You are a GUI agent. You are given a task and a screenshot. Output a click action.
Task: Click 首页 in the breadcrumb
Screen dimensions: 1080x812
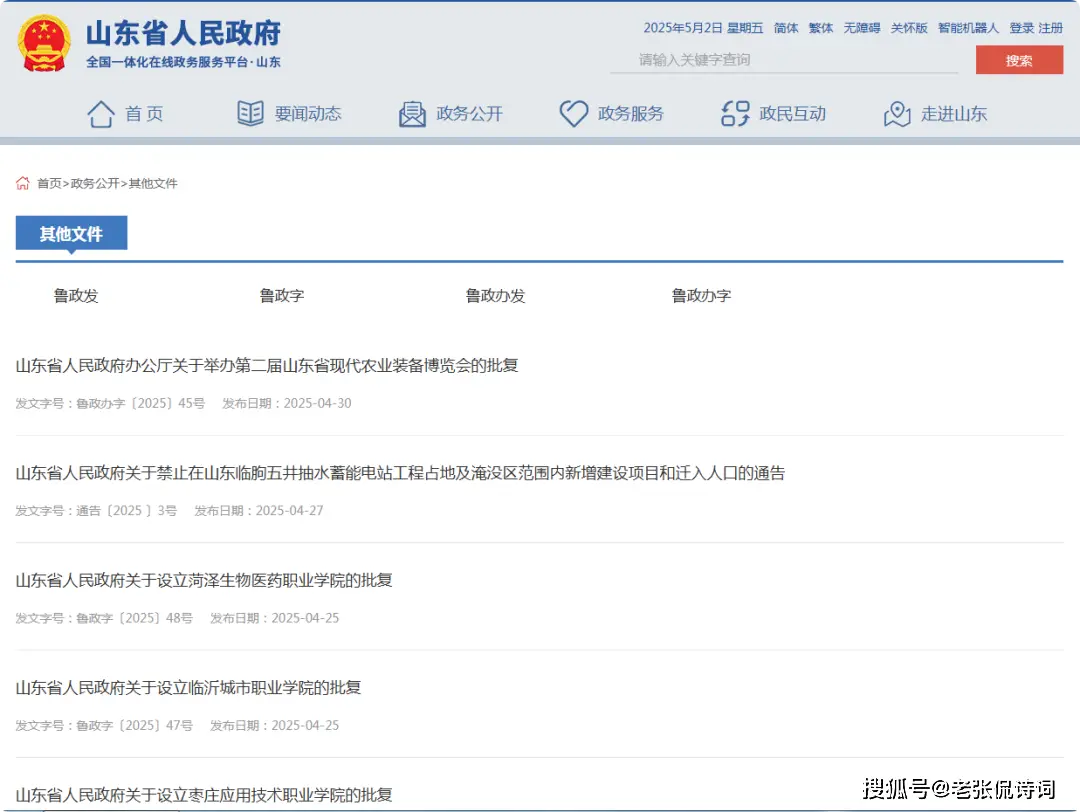49,183
